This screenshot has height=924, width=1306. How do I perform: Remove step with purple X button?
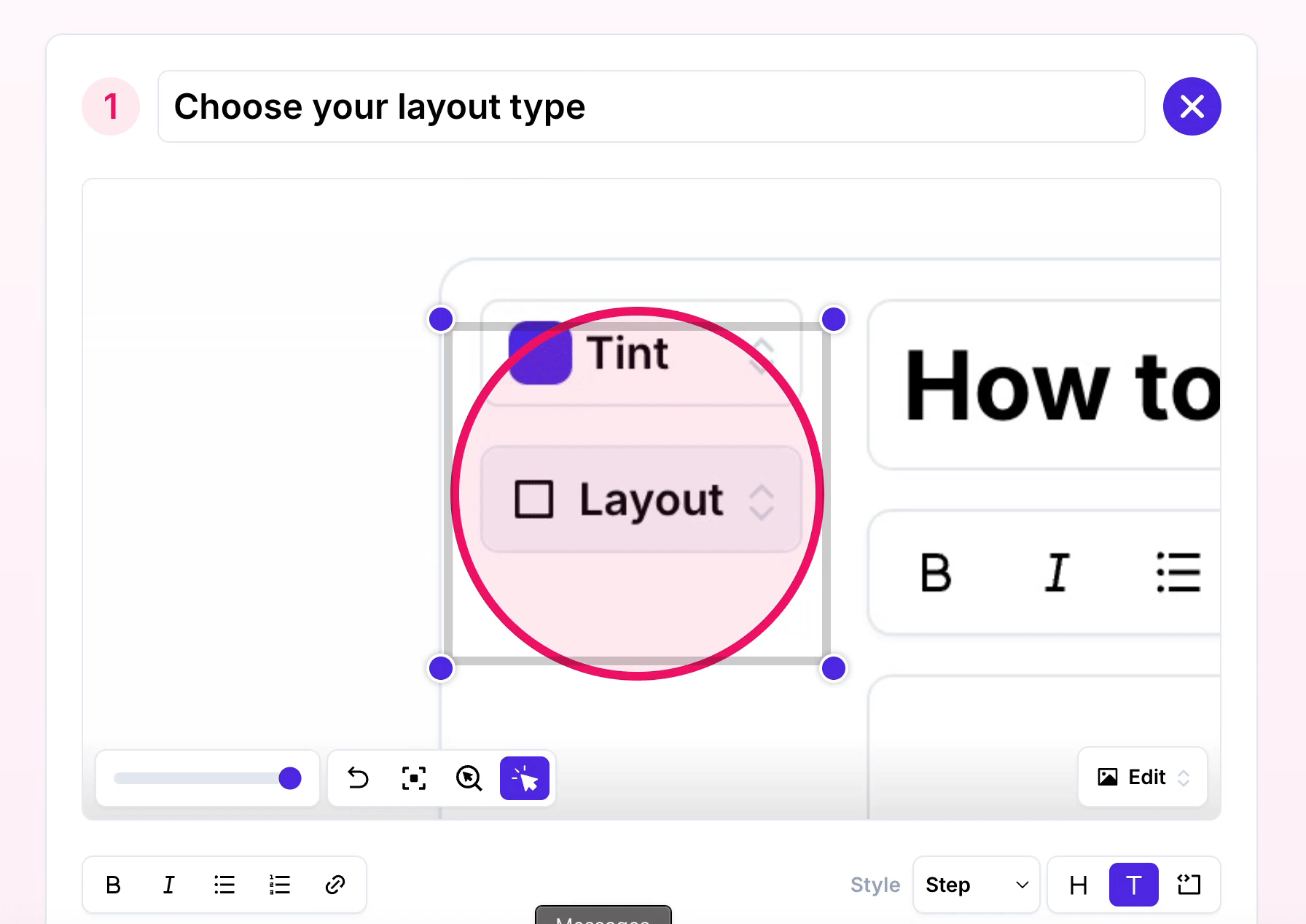pos(1192,106)
